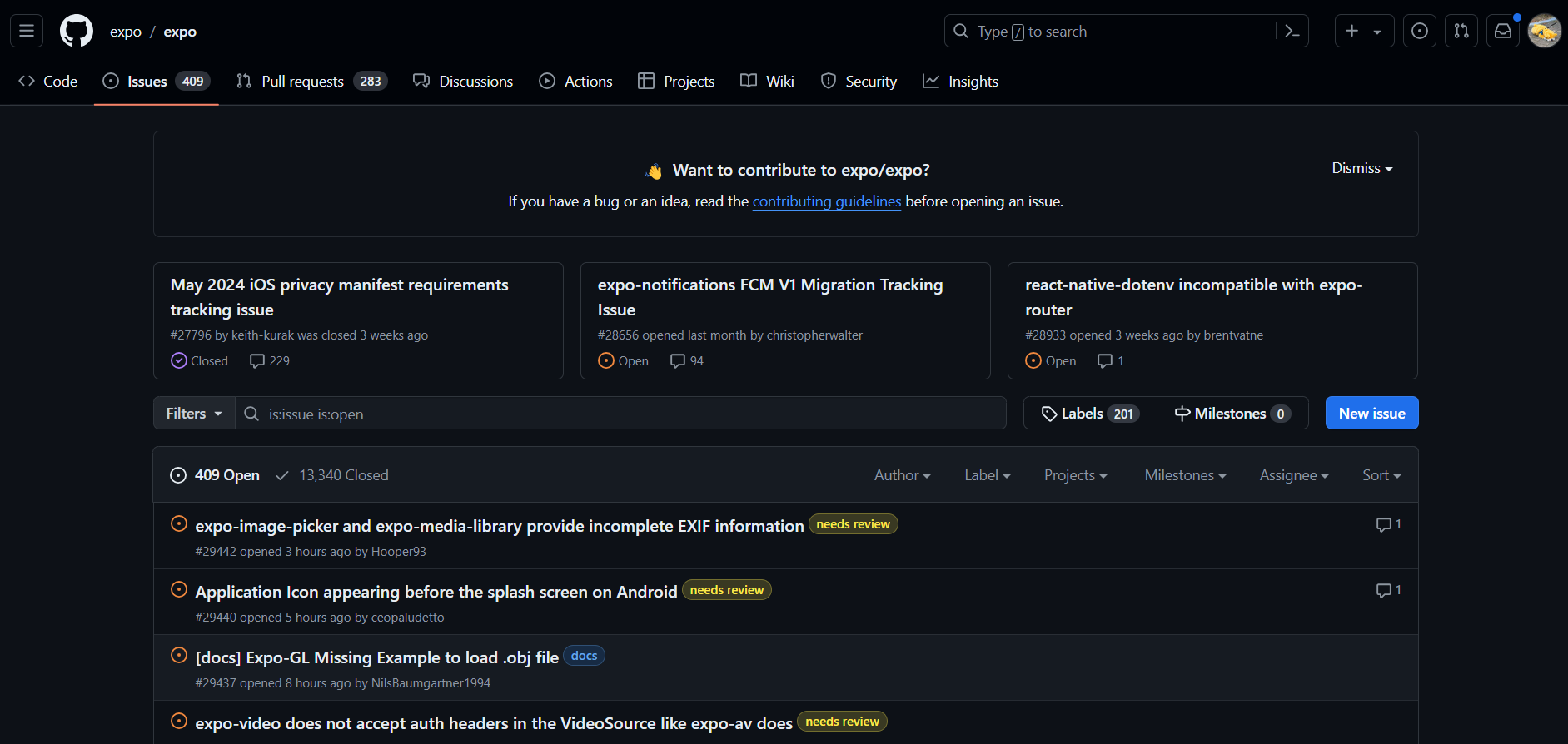Open pinned FCM V1 Migration Tracking issue
The width and height of the screenshot is (1568, 744).
tap(770, 297)
